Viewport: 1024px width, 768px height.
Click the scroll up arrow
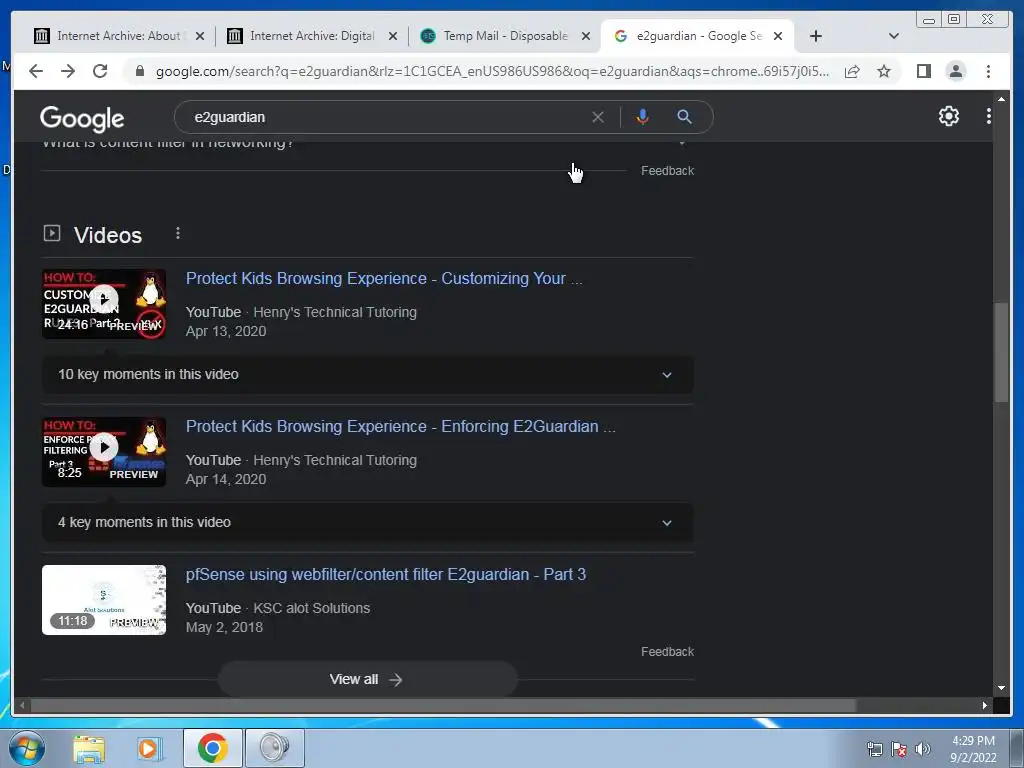(1001, 99)
